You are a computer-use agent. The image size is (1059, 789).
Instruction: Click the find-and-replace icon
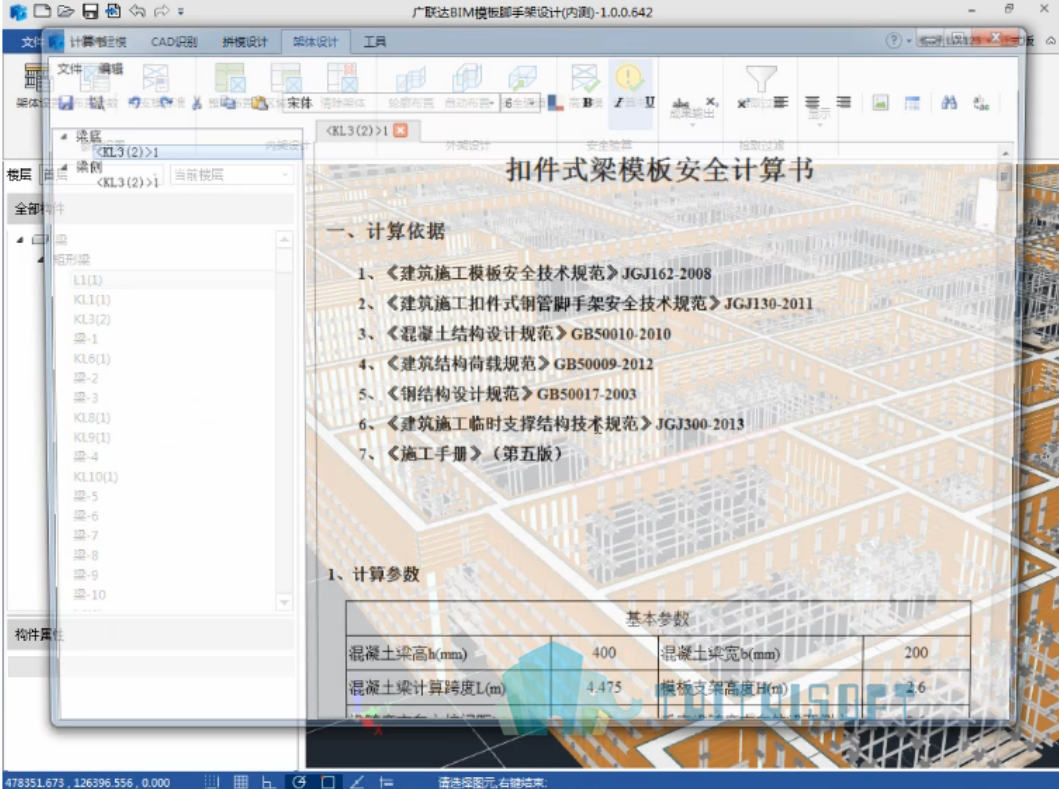pos(981,103)
